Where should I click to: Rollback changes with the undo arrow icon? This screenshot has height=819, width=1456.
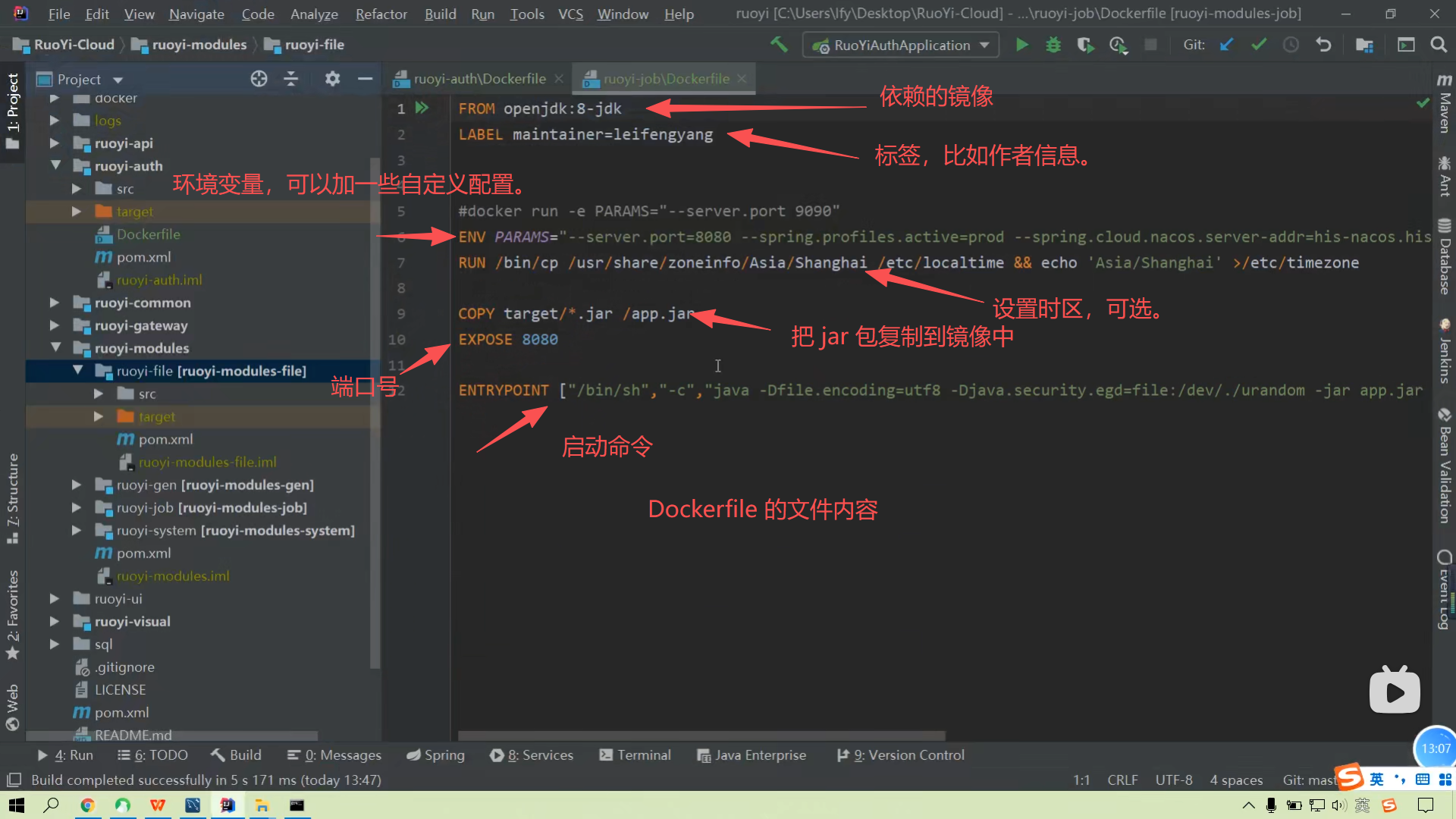tap(1323, 45)
